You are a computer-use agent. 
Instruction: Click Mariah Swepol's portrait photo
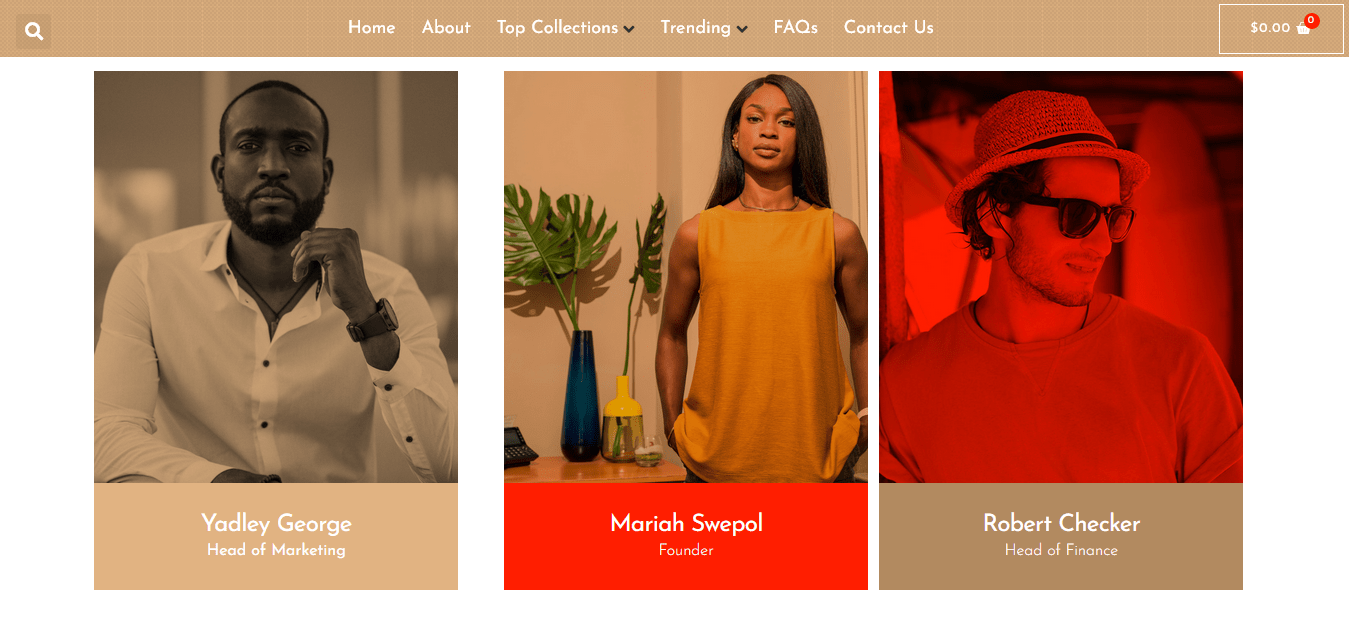(x=686, y=277)
